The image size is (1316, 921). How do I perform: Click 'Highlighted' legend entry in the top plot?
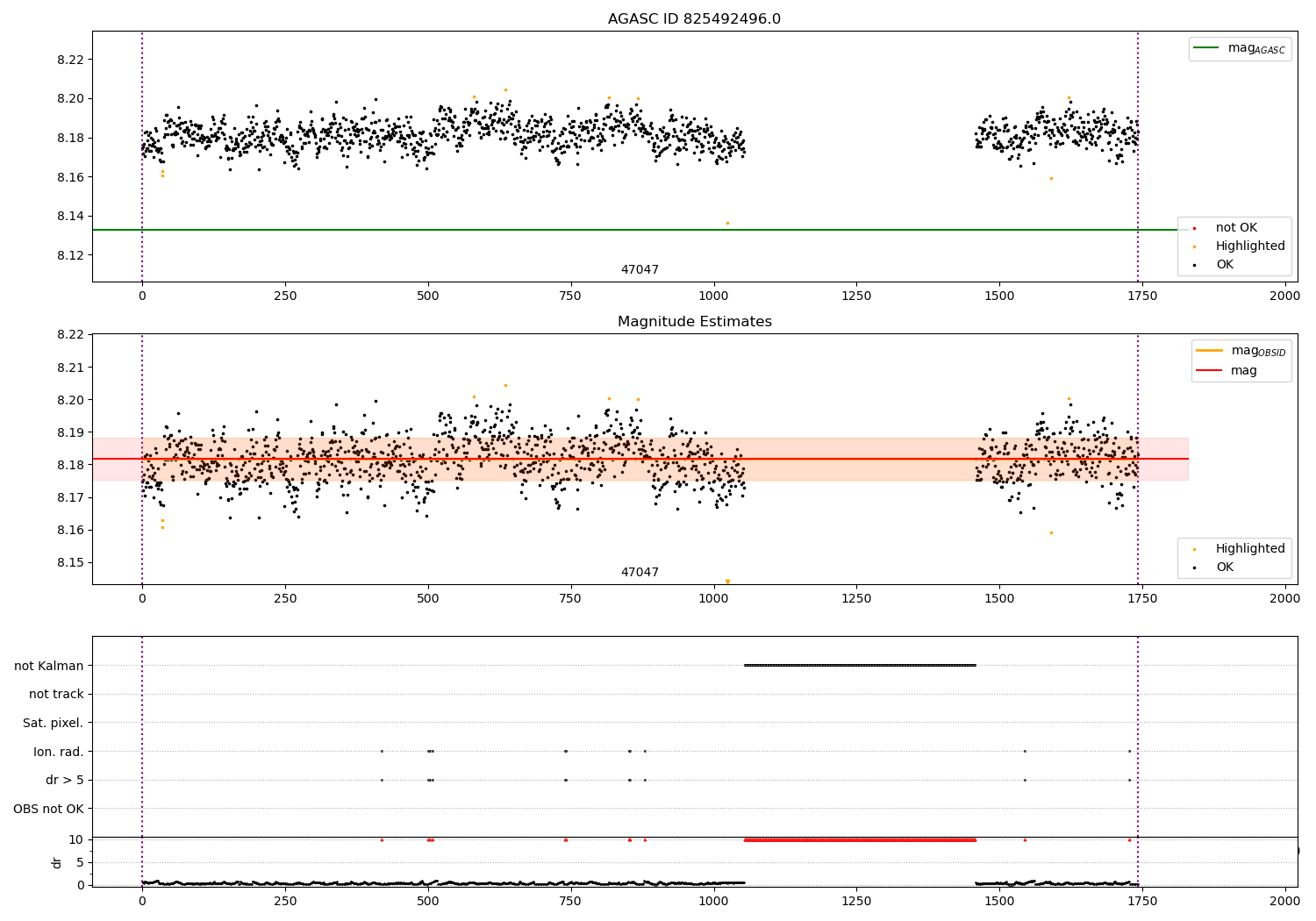(1240, 246)
